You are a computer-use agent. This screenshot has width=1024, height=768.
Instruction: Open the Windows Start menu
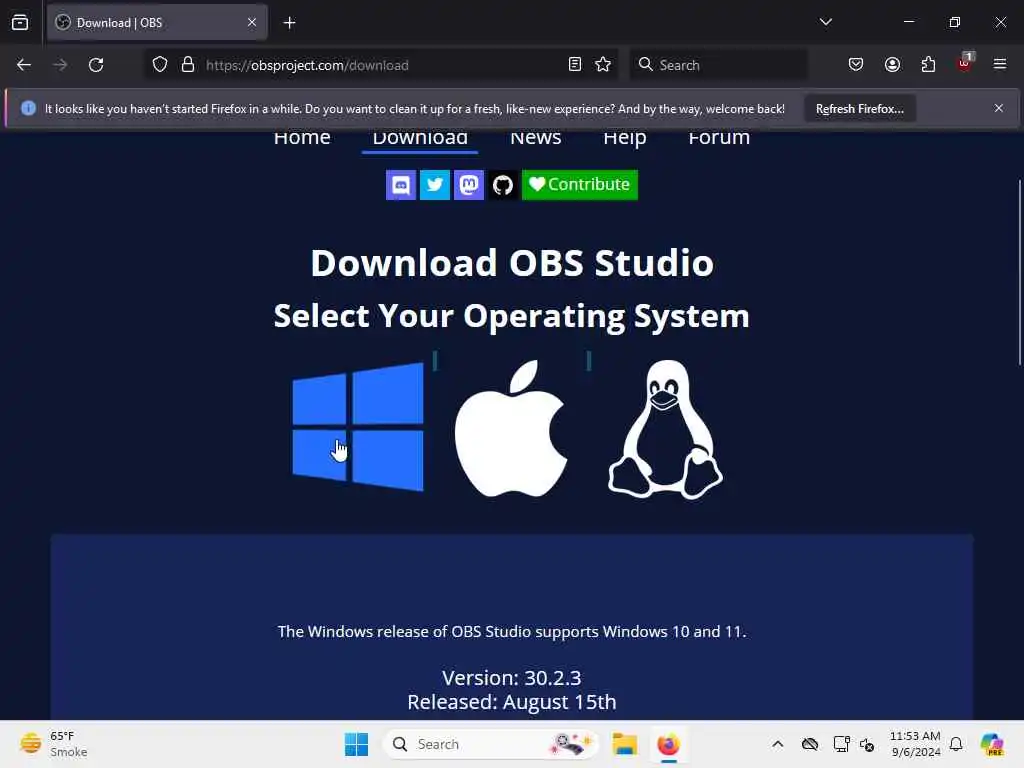tap(357, 744)
